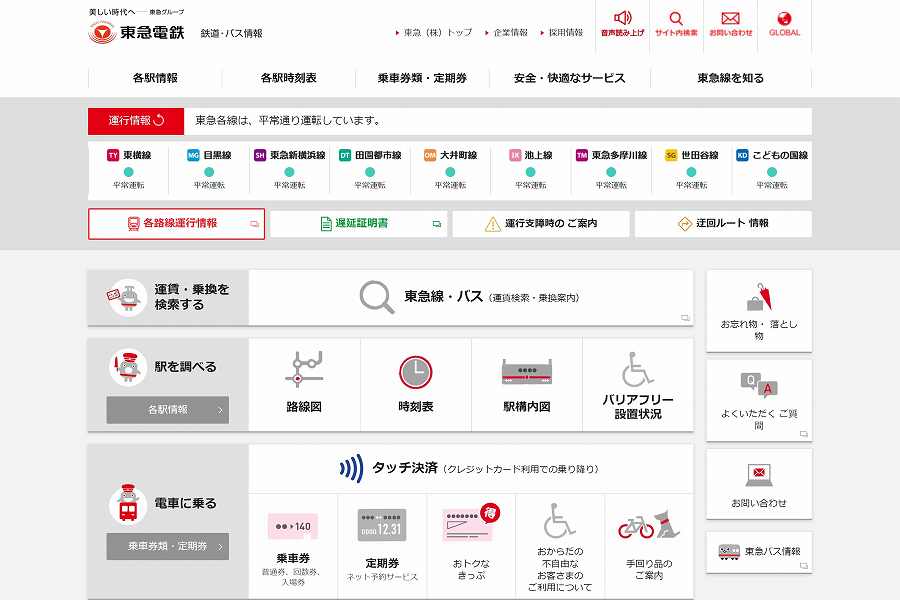Select the DT 田園都市線 line status
Image resolution: width=900 pixels, height=600 pixels.
pos(370,170)
